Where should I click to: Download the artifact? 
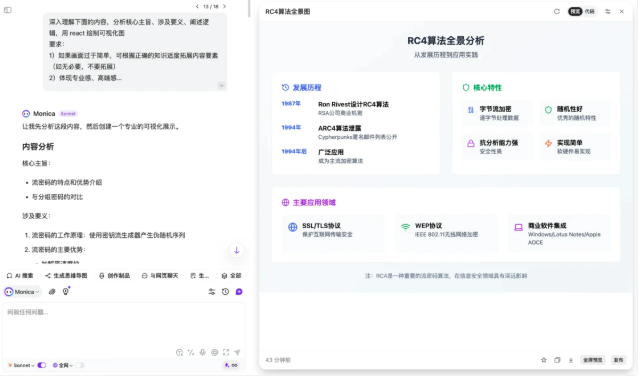[x=571, y=360]
